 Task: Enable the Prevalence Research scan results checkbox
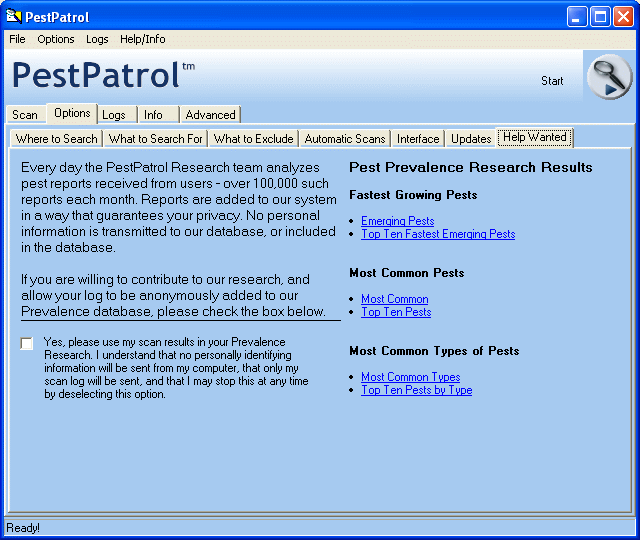point(27,343)
